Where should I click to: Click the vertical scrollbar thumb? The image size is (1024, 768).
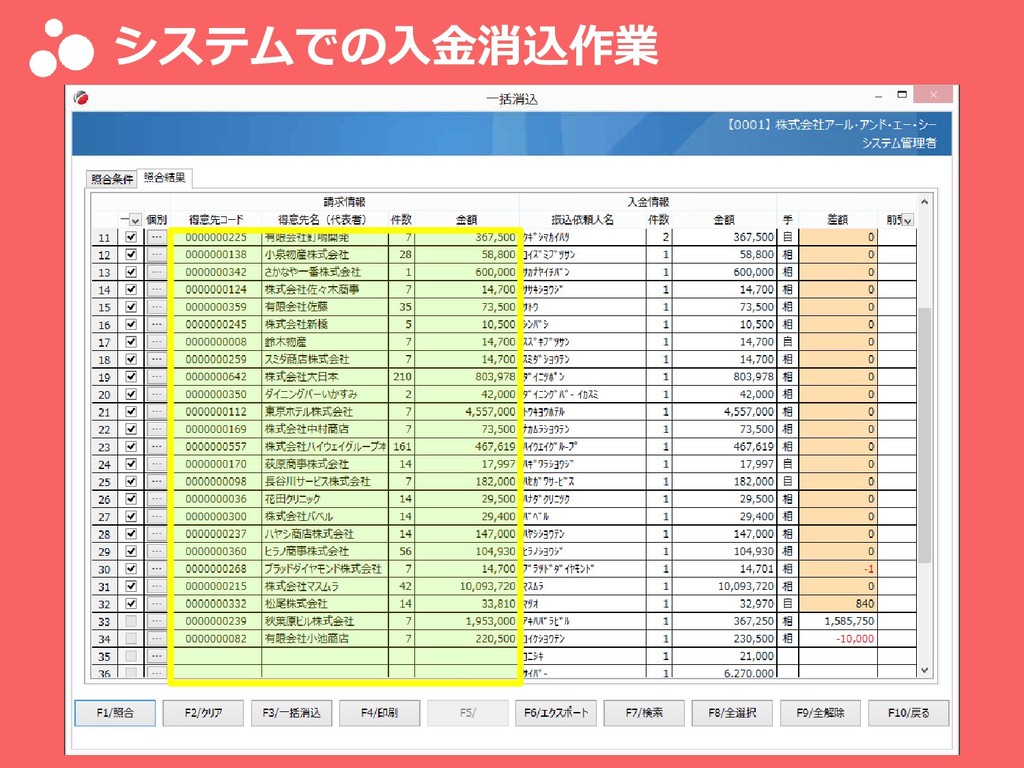pyautogui.click(x=924, y=436)
